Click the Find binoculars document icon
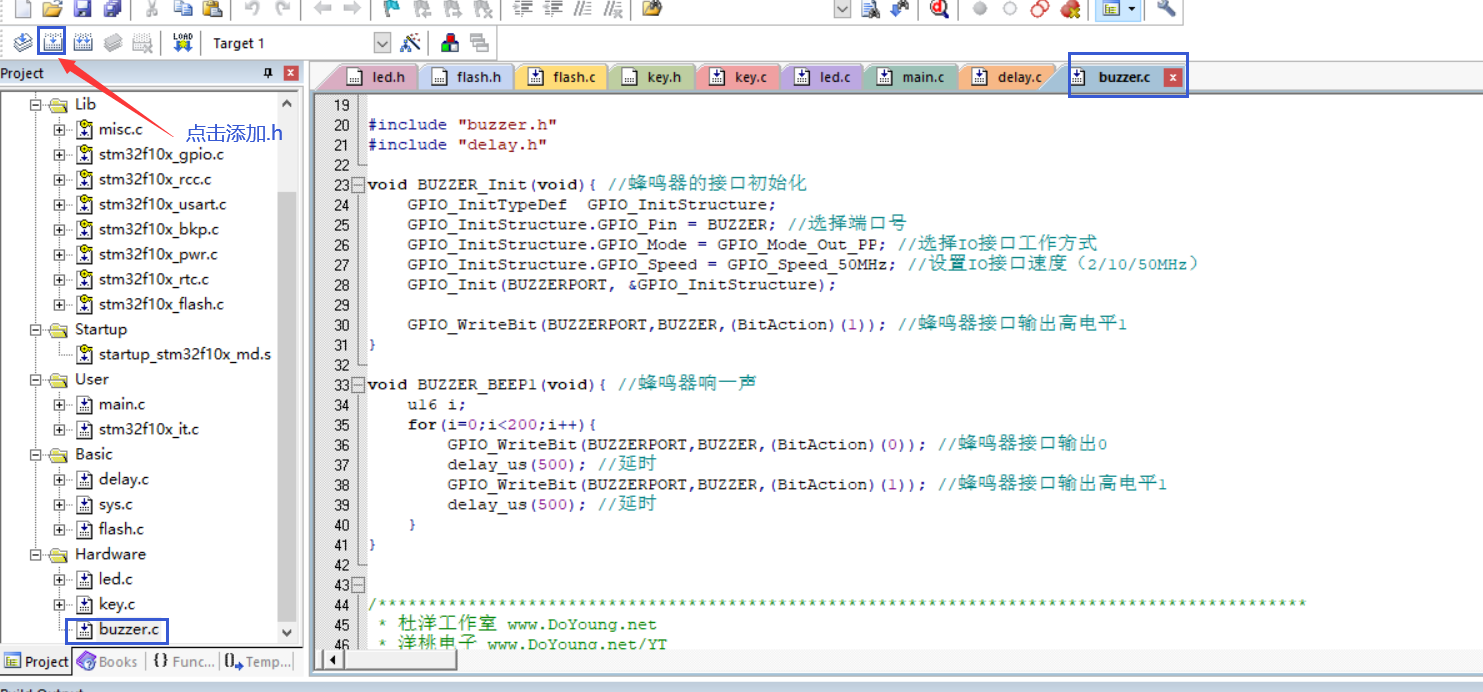The image size is (1483, 692). 870,9
